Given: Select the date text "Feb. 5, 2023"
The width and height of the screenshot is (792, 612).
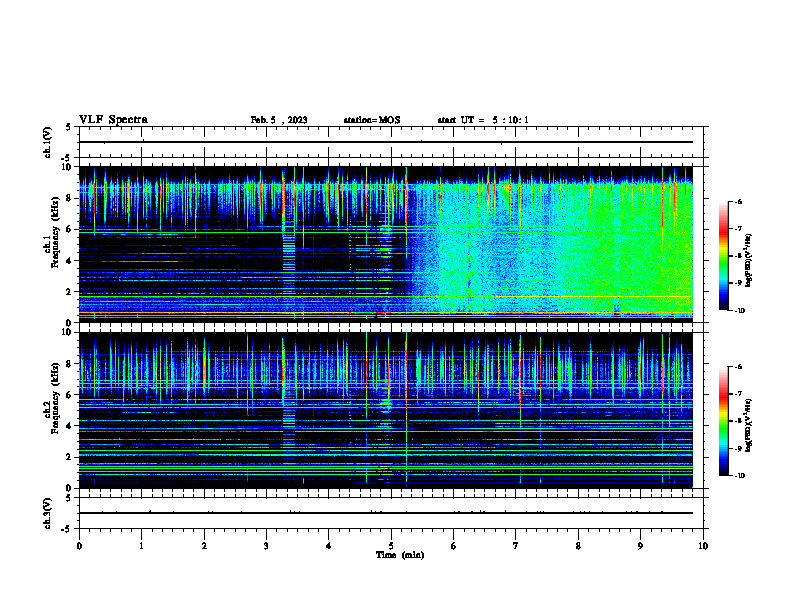Looking at the screenshot, I should coord(279,120).
